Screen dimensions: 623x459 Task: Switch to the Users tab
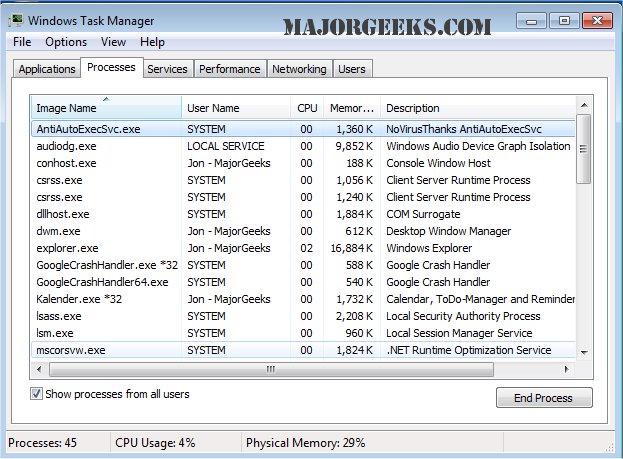tap(352, 69)
